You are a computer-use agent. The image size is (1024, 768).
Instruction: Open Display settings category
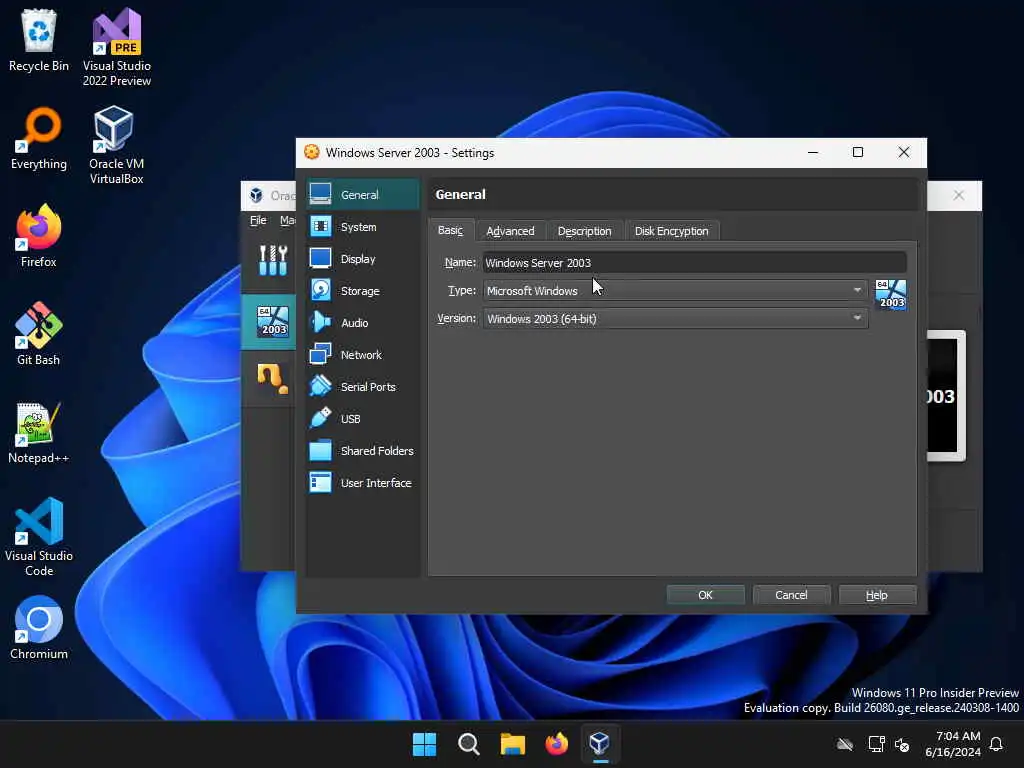pos(362,259)
